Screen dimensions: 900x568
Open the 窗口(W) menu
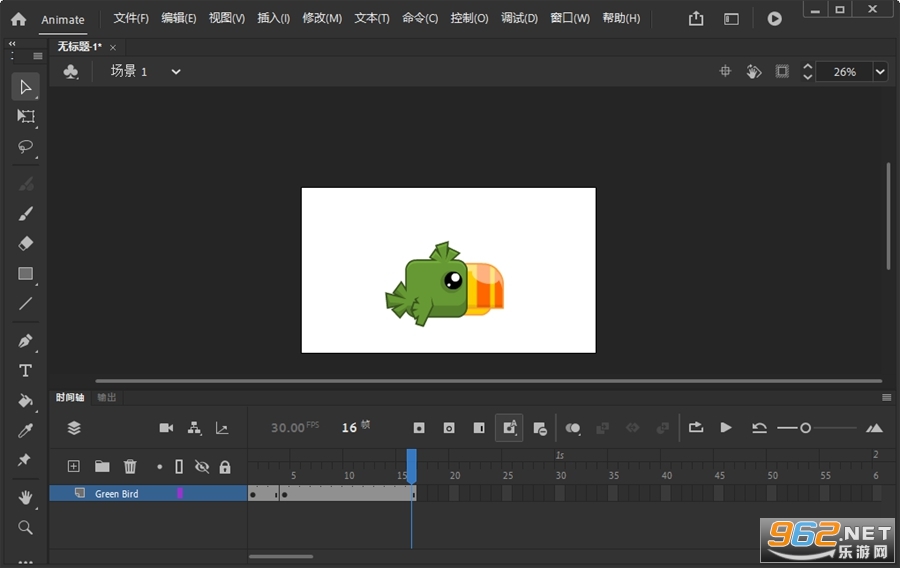tap(570, 18)
